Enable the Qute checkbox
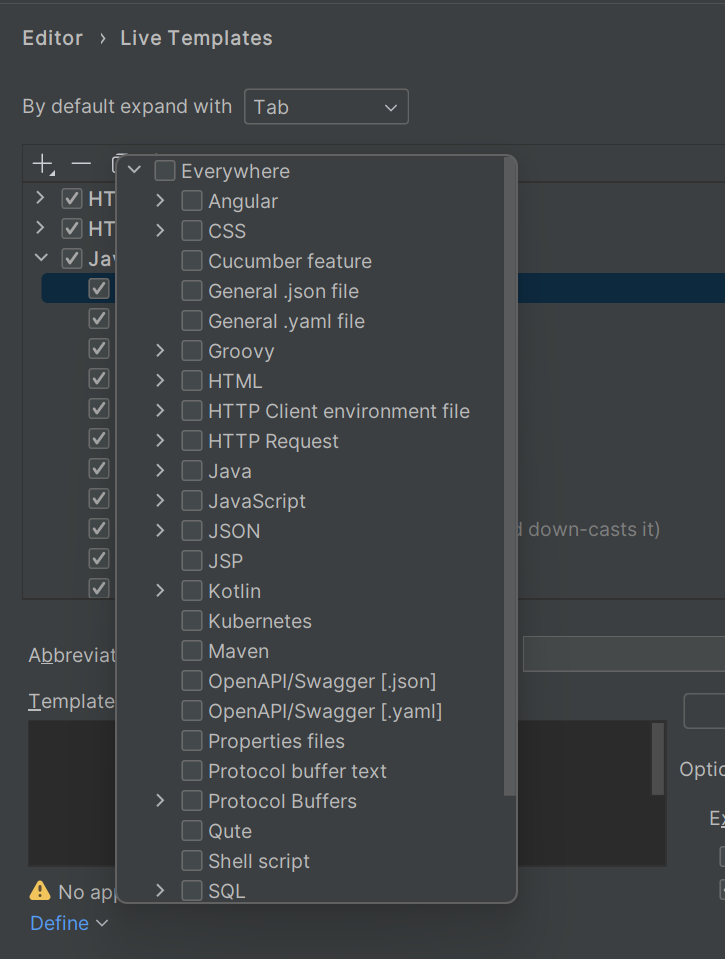Image resolution: width=725 pixels, height=959 pixels. click(192, 830)
